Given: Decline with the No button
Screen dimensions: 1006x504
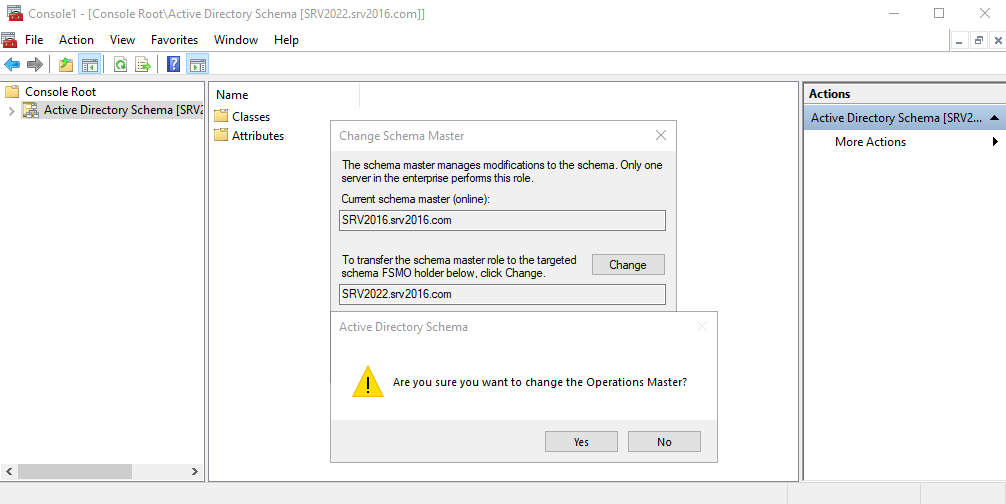Looking at the screenshot, I should pyautogui.click(x=664, y=442).
